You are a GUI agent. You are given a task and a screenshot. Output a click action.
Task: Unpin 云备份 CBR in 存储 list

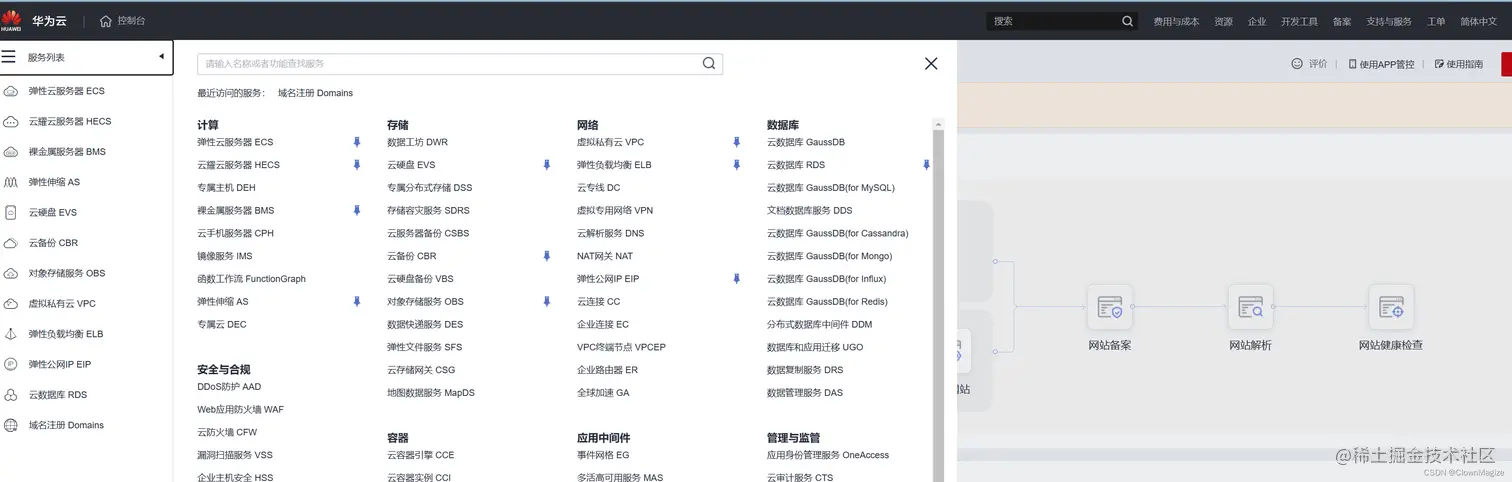(547, 256)
